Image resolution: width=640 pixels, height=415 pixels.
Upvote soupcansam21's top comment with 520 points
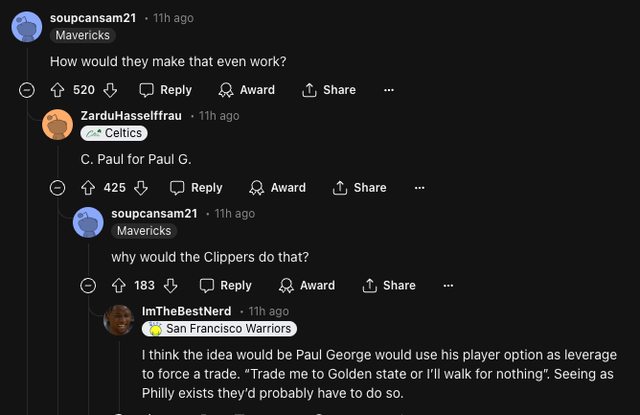[59, 90]
